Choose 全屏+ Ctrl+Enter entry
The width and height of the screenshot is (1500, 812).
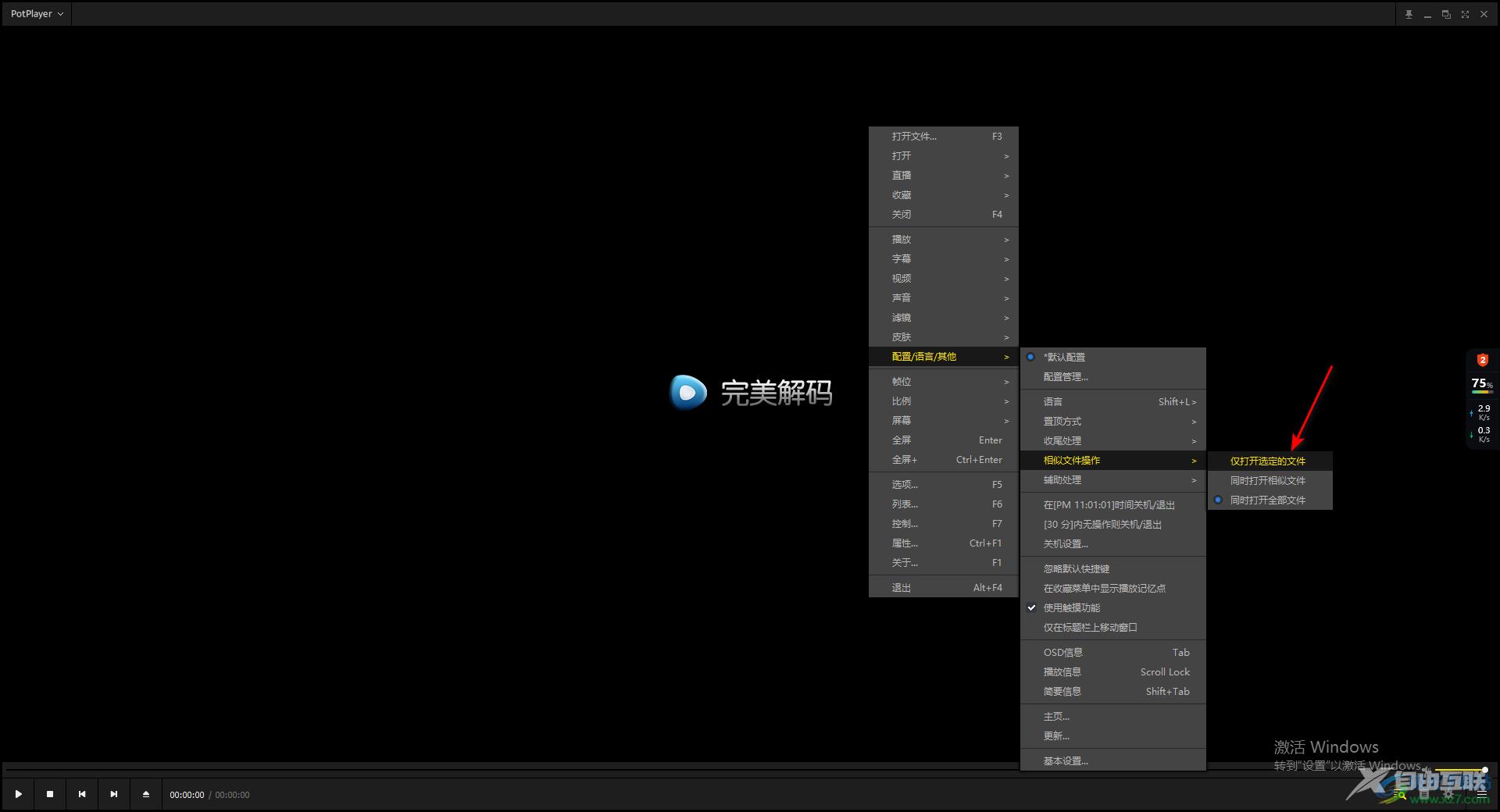944,459
